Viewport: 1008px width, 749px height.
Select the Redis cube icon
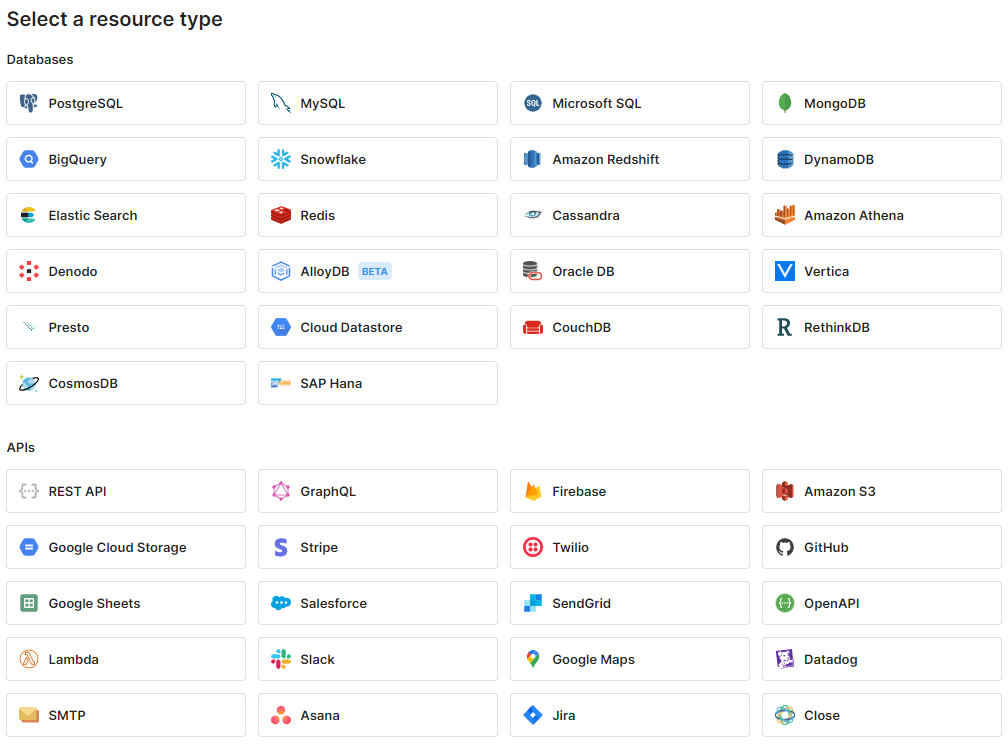(280, 215)
